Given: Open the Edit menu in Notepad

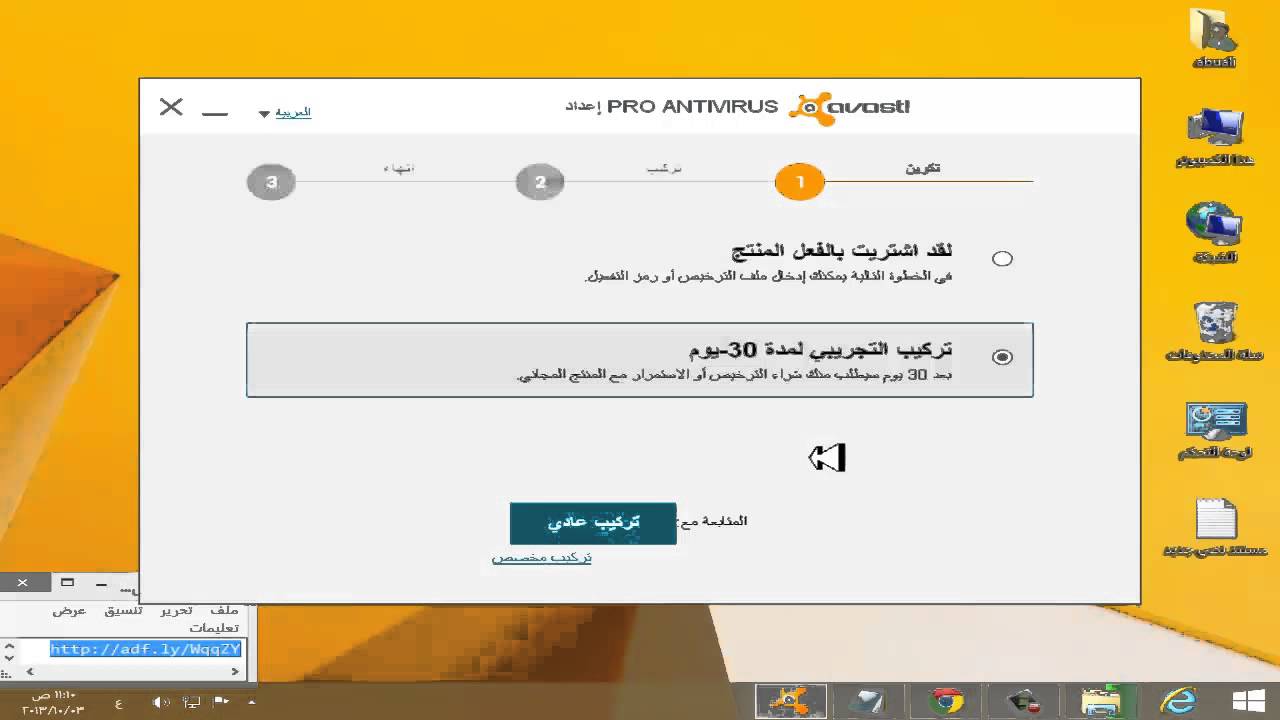Looking at the screenshot, I should 176,610.
